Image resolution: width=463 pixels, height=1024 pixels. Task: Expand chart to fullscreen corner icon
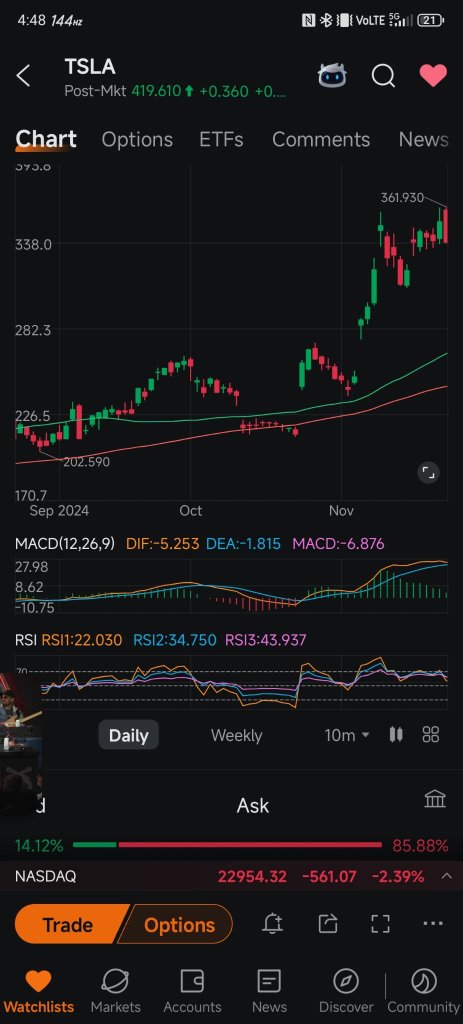(428, 473)
